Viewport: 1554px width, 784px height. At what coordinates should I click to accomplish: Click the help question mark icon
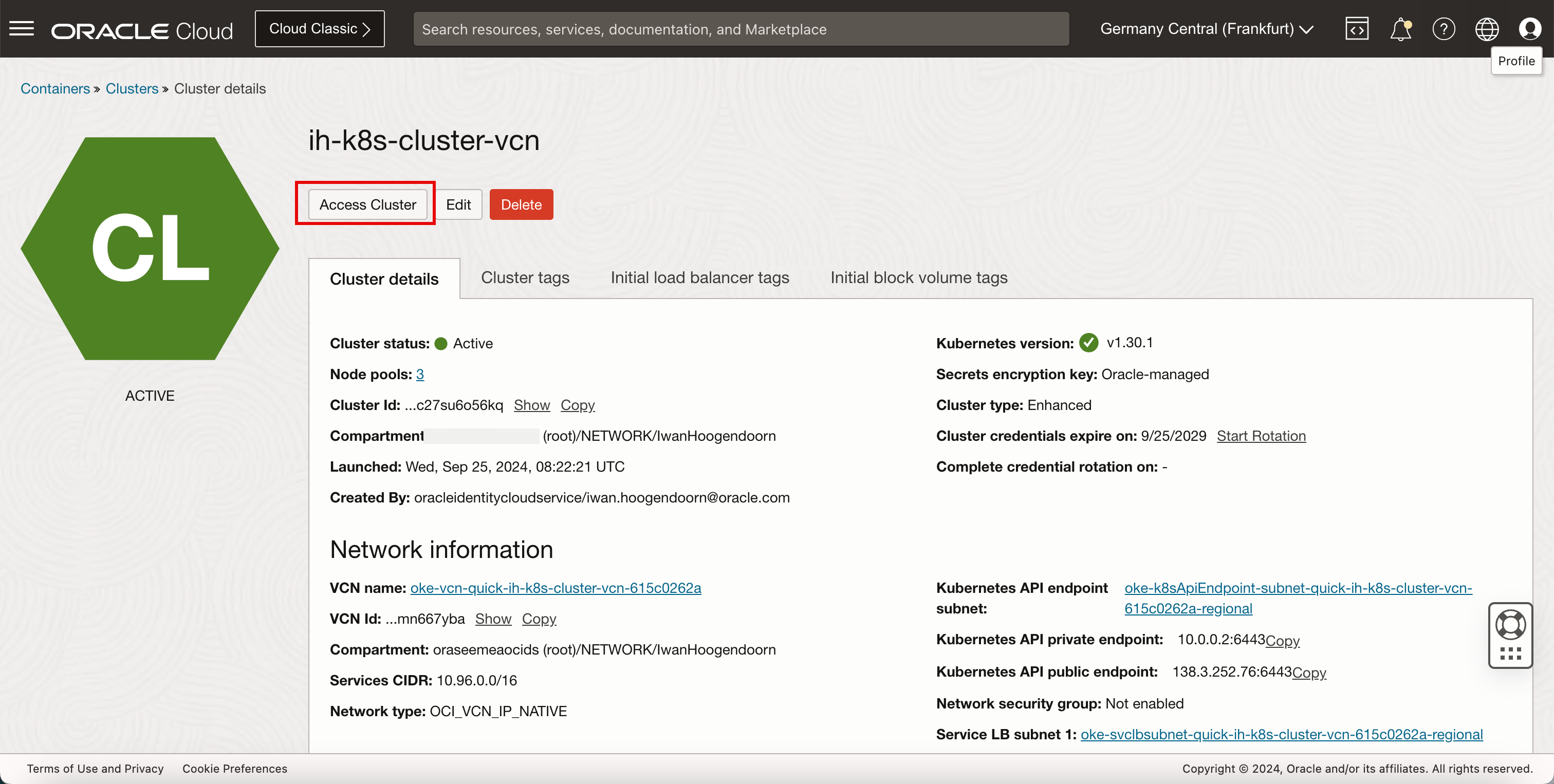coord(1444,28)
